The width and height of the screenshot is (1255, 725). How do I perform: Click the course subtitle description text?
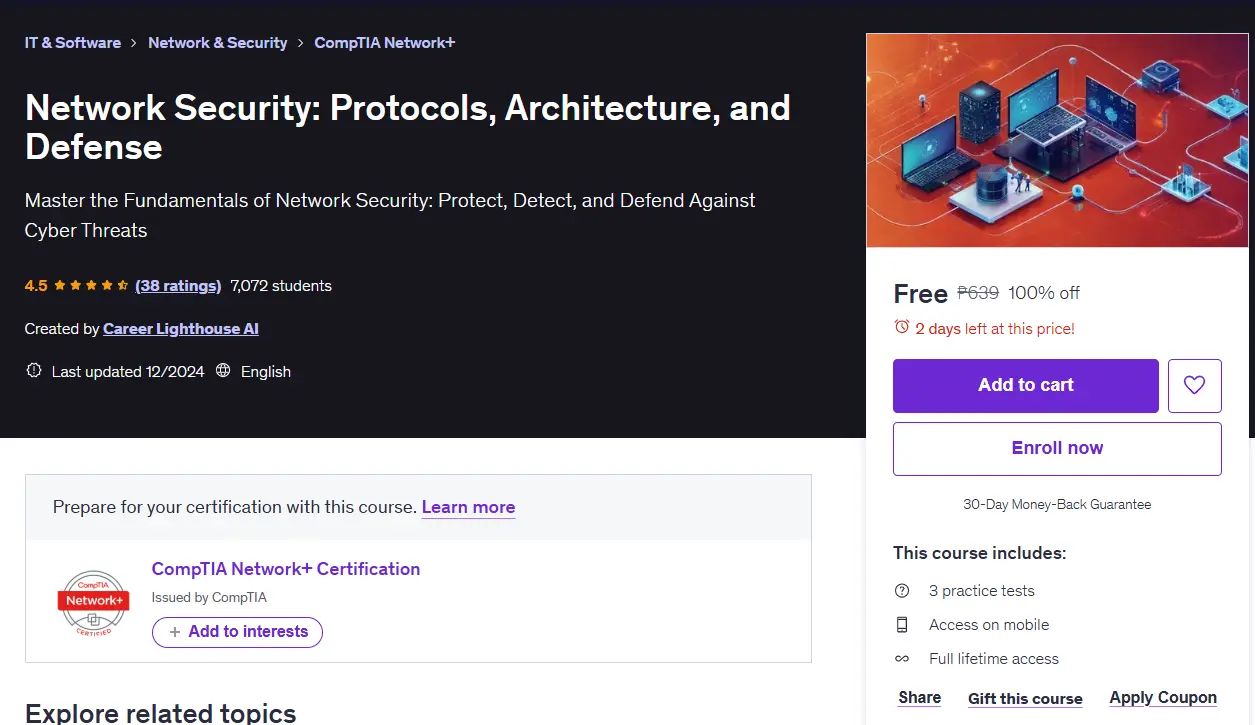coord(390,215)
